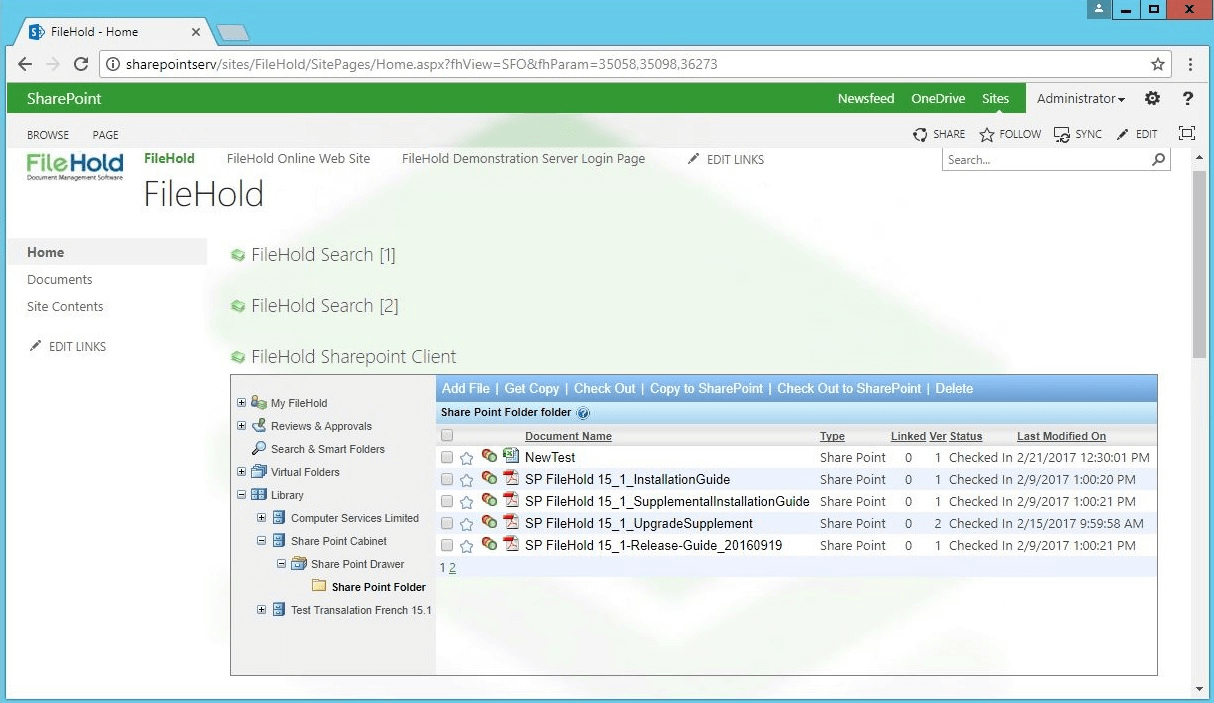The height and width of the screenshot is (703, 1214).
Task: Sort by Last Modified On column
Action: [1061, 436]
